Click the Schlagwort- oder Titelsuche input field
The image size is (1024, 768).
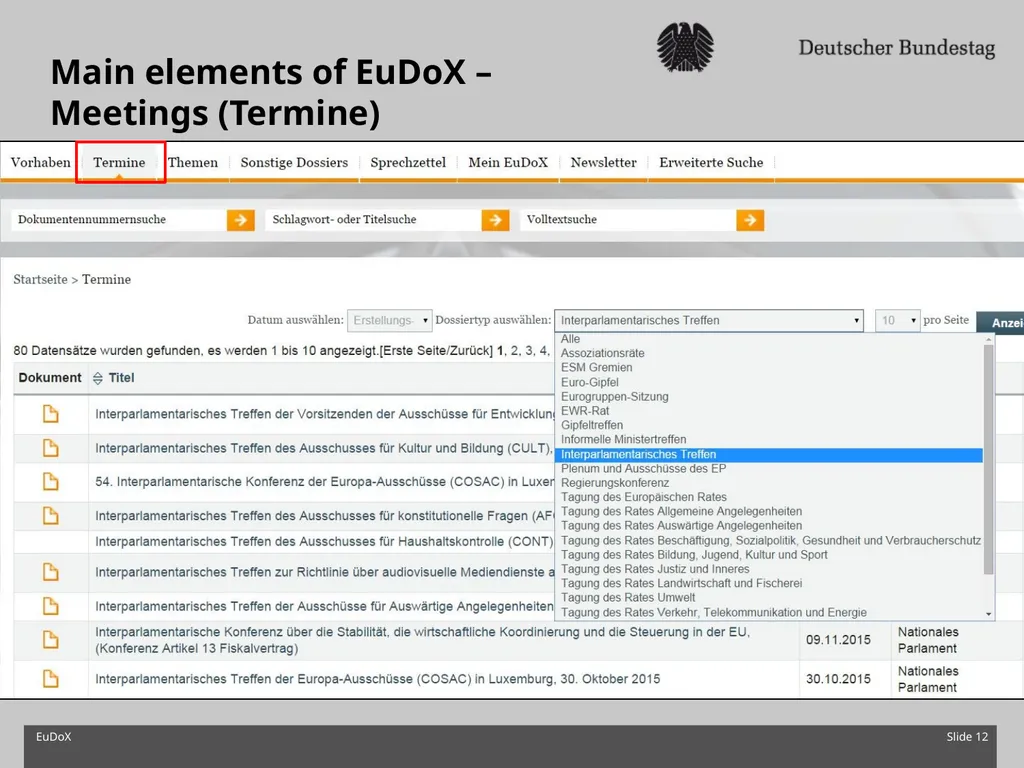(x=374, y=220)
